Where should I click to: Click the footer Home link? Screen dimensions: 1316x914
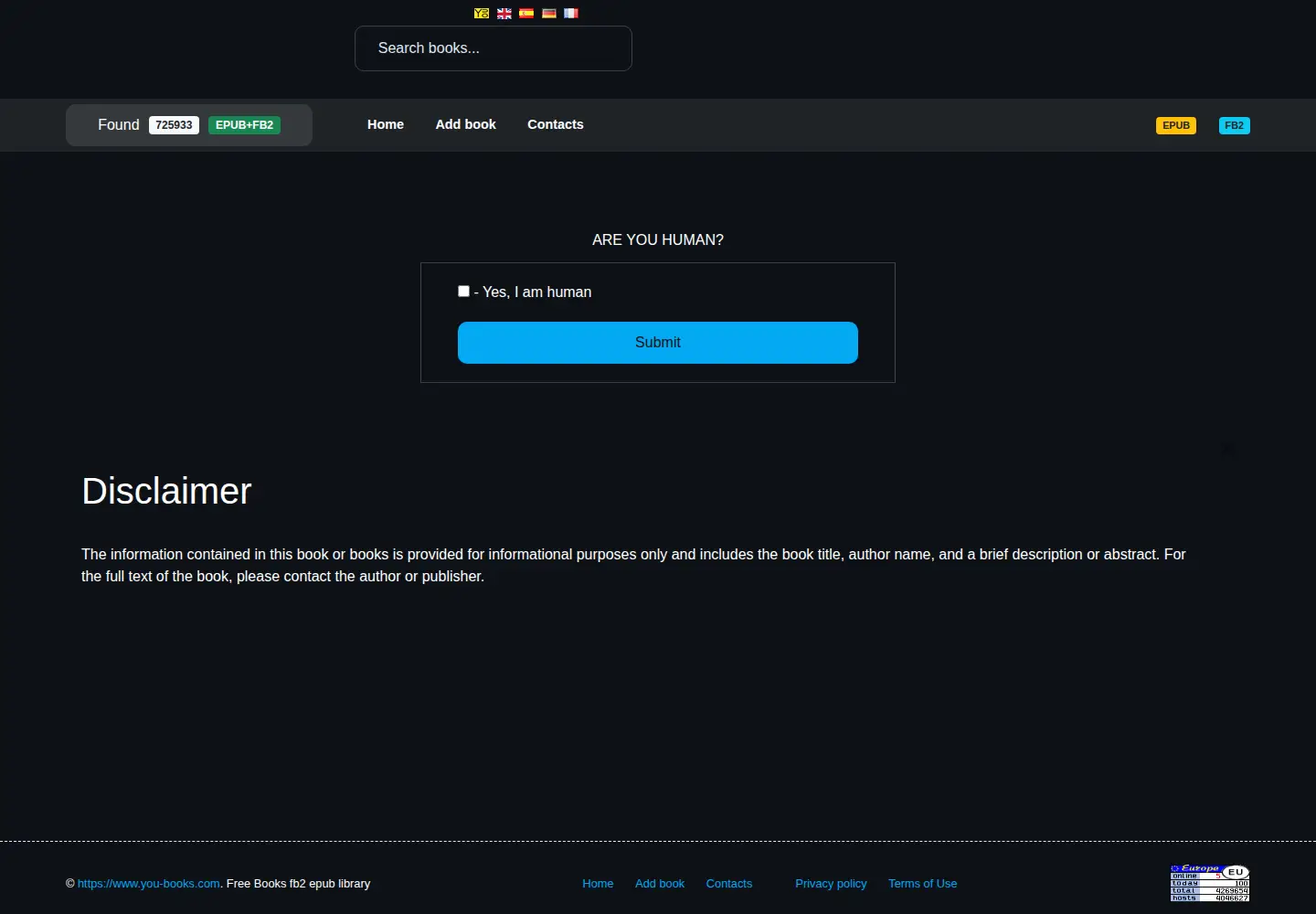[x=598, y=884]
